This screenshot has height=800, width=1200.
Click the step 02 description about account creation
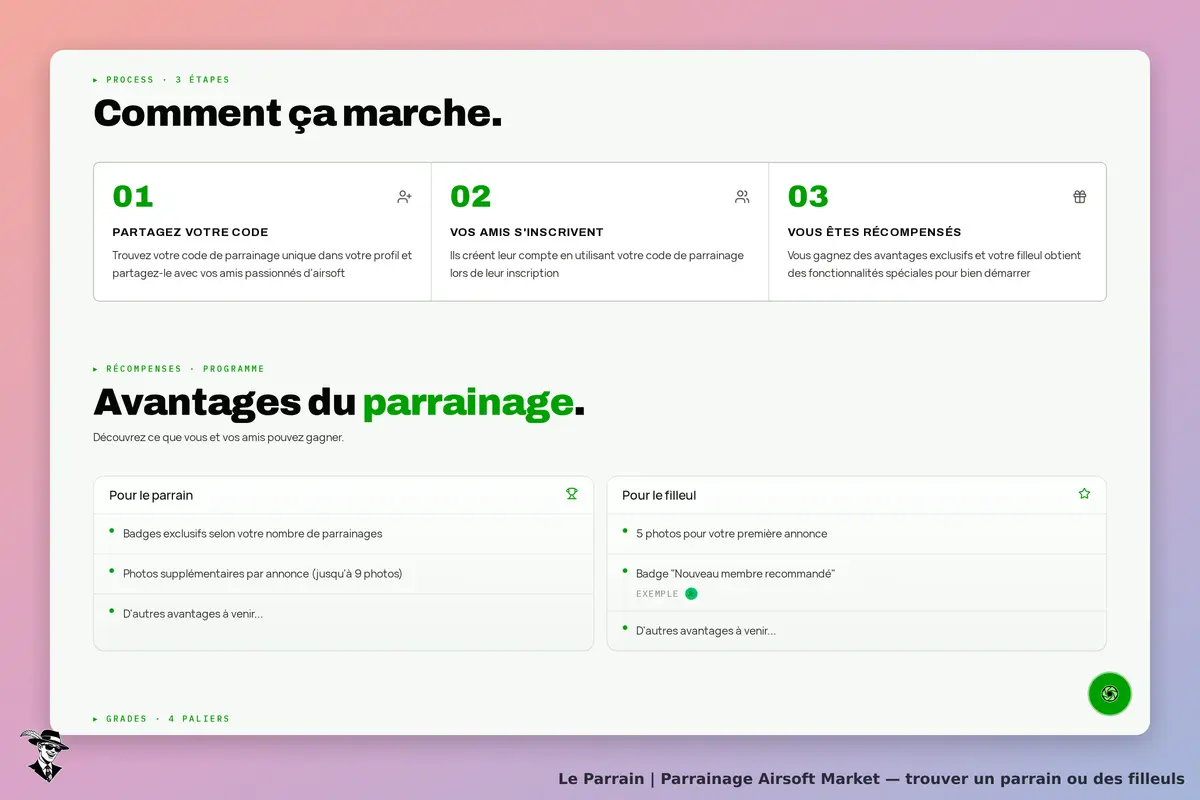coord(597,264)
